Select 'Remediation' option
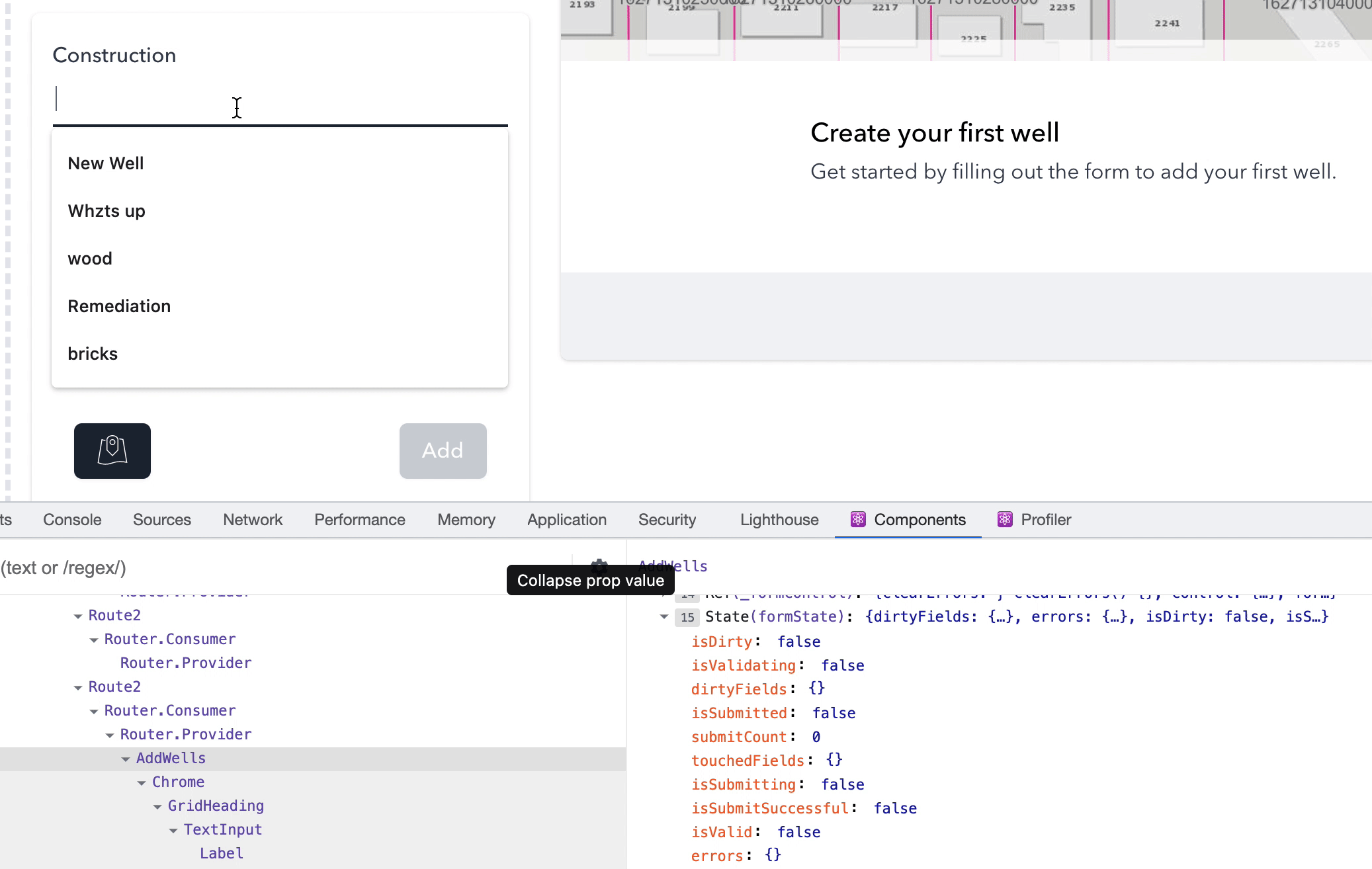The height and width of the screenshot is (869, 1372). pos(280,306)
